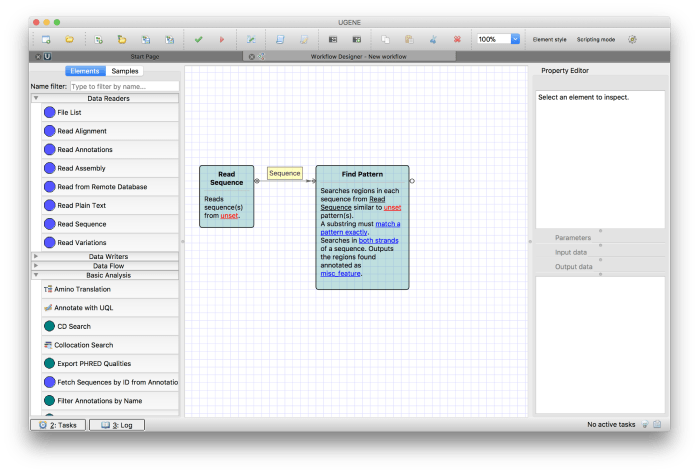The image size is (699, 473).
Task: Click the red Delete icon in toolbar
Action: tap(457, 39)
